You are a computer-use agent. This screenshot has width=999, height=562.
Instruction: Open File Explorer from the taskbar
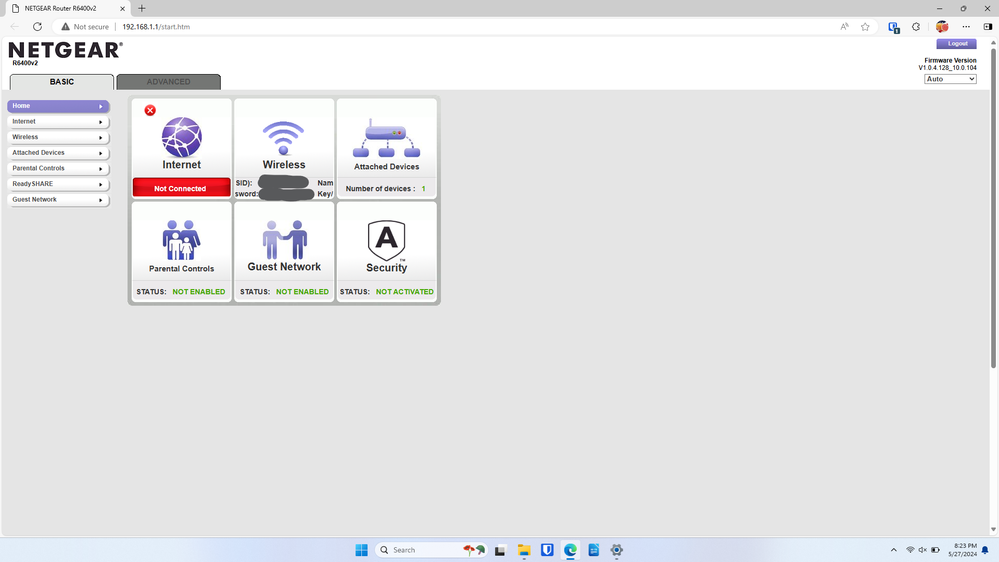tap(523, 550)
